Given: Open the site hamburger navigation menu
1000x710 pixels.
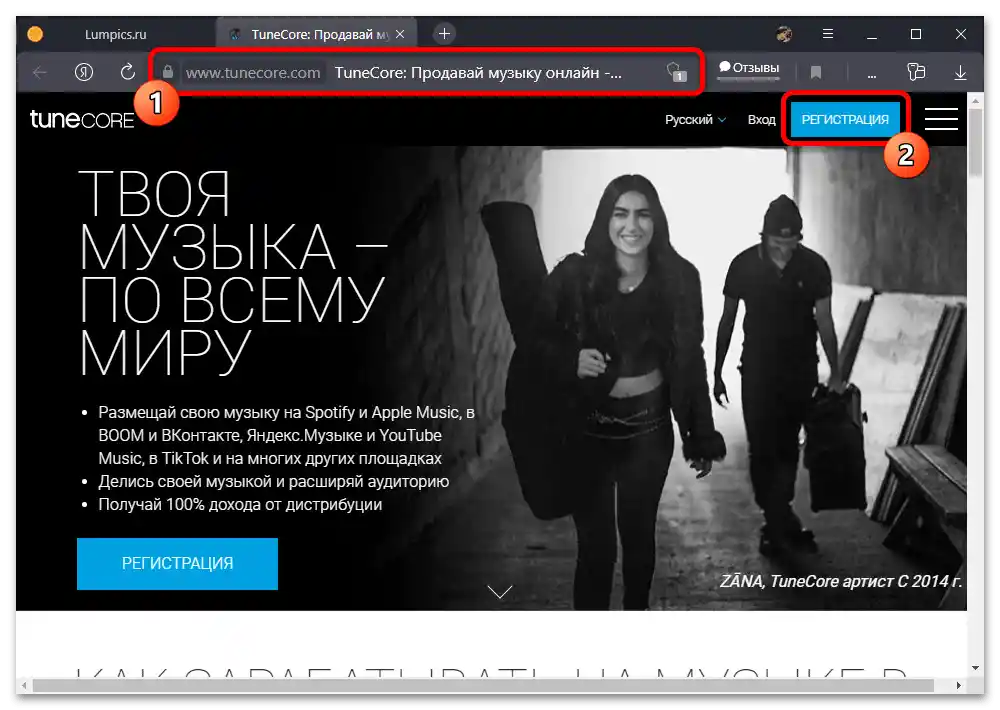Looking at the screenshot, I should coord(941,119).
